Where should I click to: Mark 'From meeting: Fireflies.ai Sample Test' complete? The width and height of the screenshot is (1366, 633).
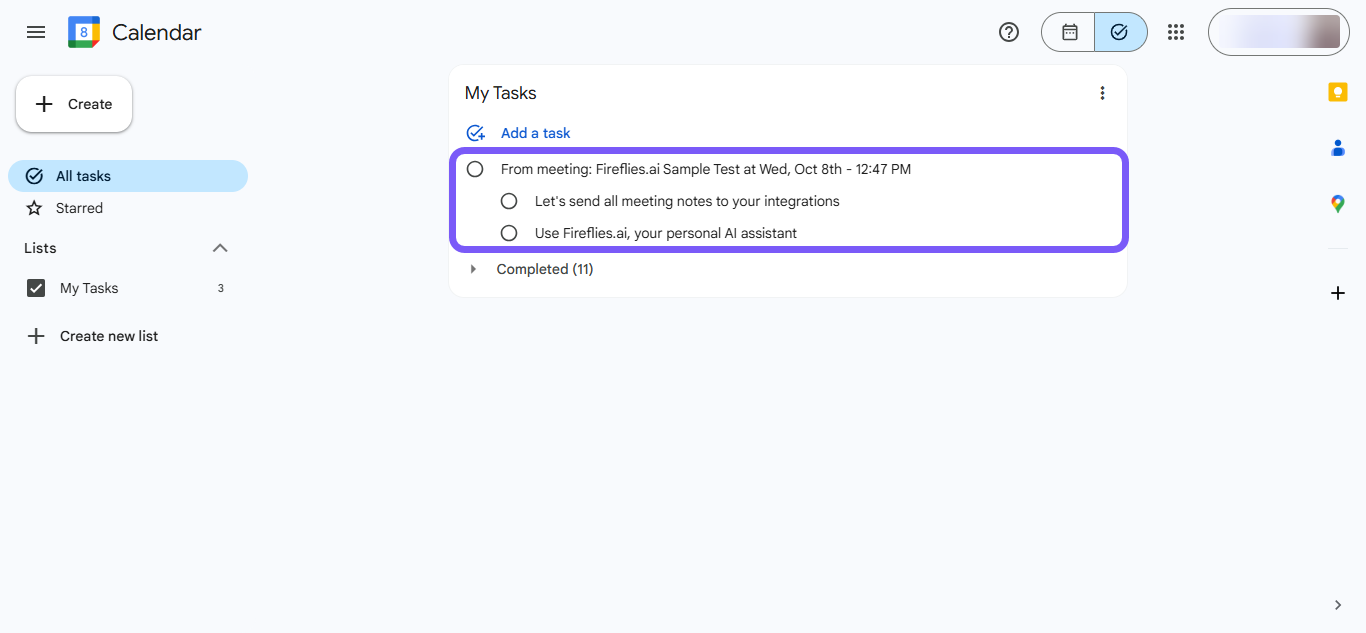[x=475, y=169]
